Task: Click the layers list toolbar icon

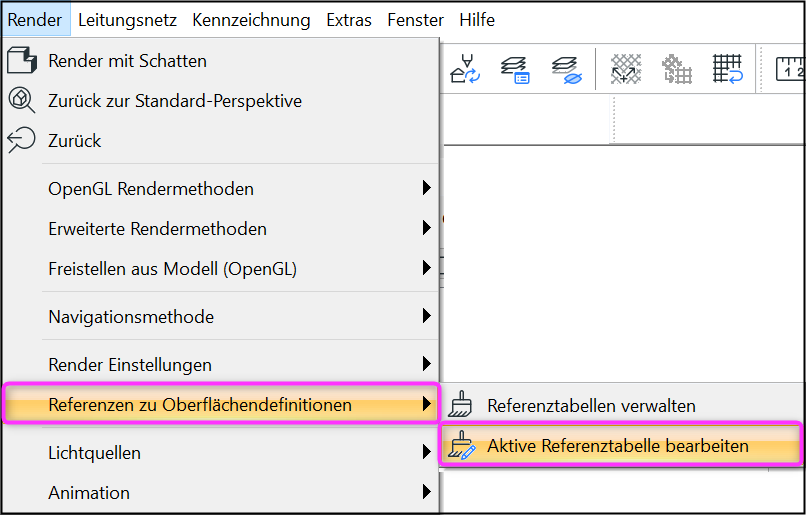Action: click(x=515, y=69)
